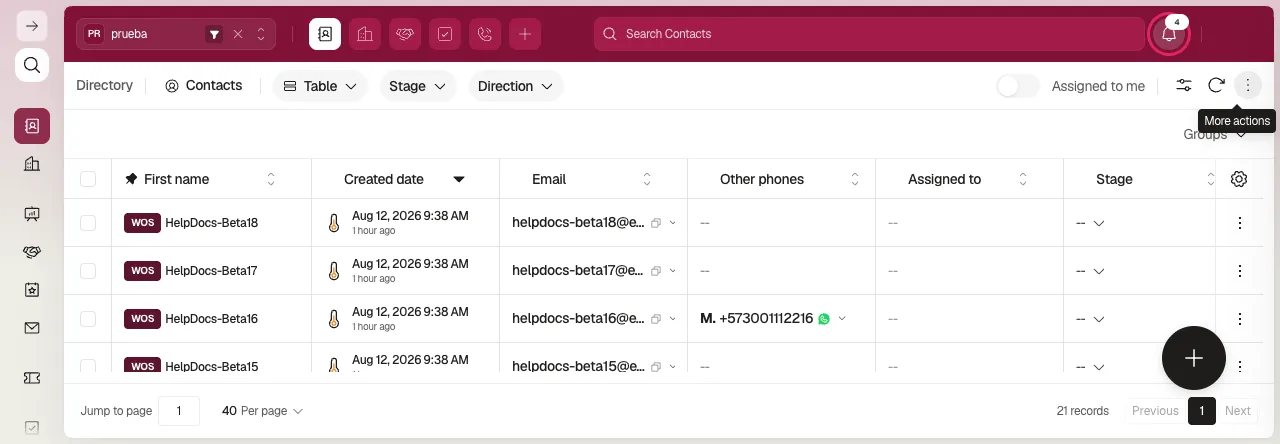
Task: Open the HelpDocs-Beta18 contact
Action: point(211,223)
